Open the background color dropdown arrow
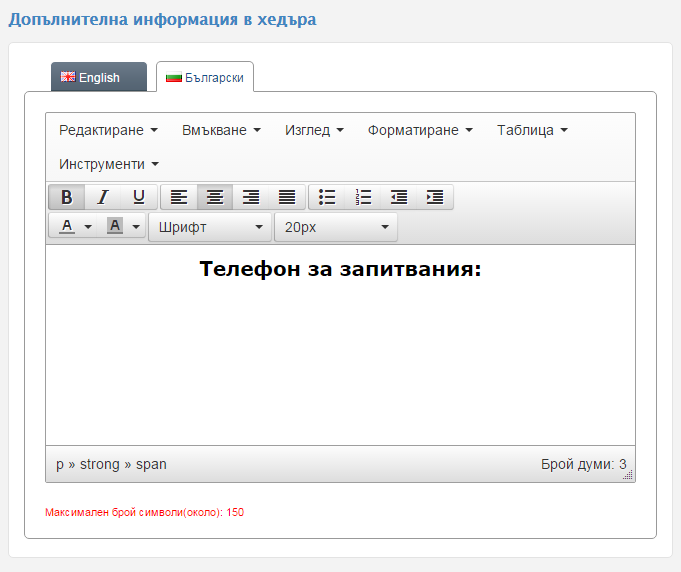The image size is (681, 572). [136, 226]
